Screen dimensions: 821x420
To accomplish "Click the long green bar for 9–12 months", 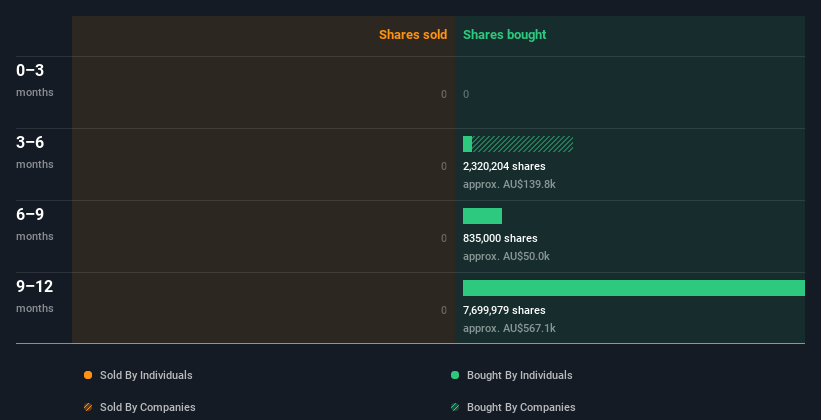I will click(x=634, y=288).
